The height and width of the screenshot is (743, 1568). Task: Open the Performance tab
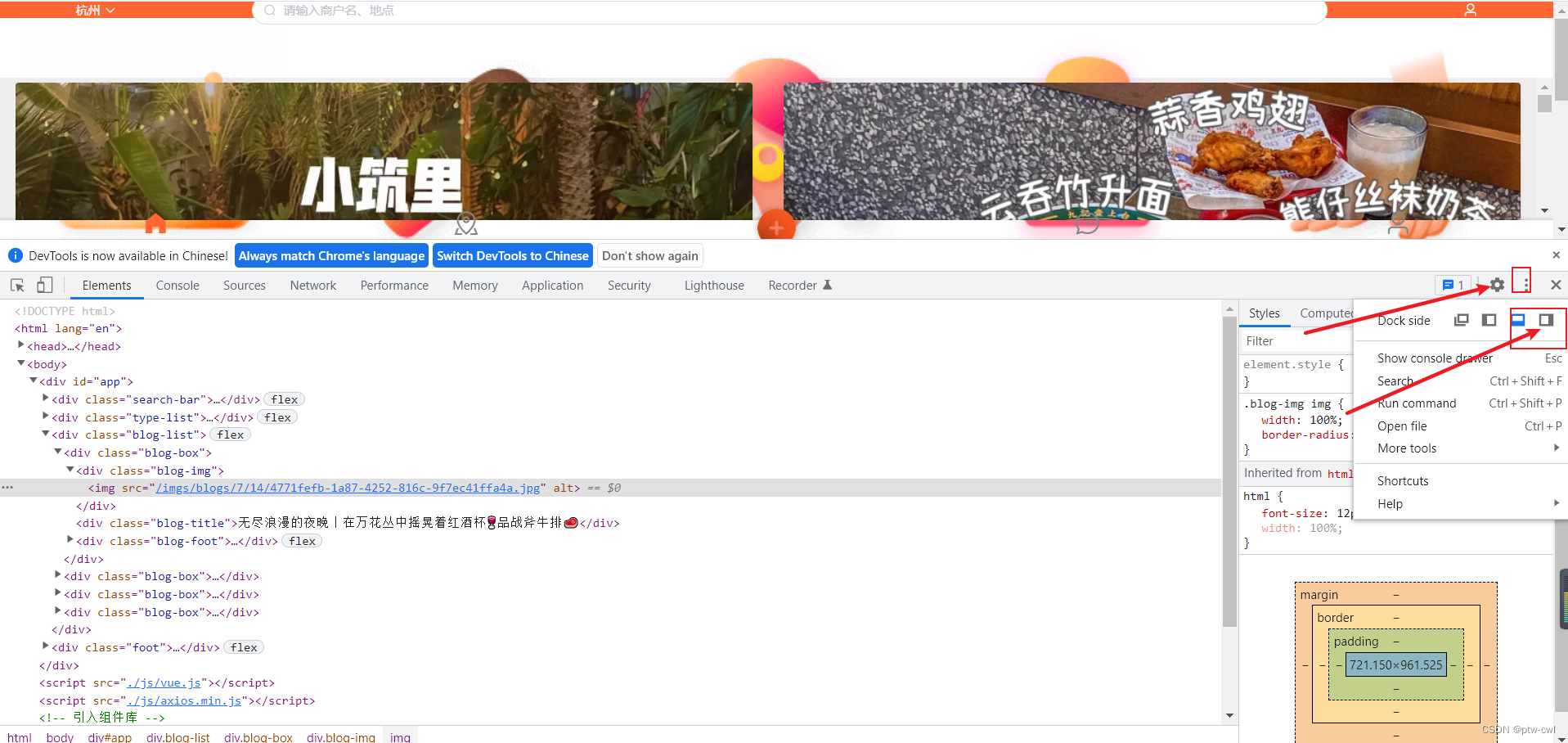(394, 286)
